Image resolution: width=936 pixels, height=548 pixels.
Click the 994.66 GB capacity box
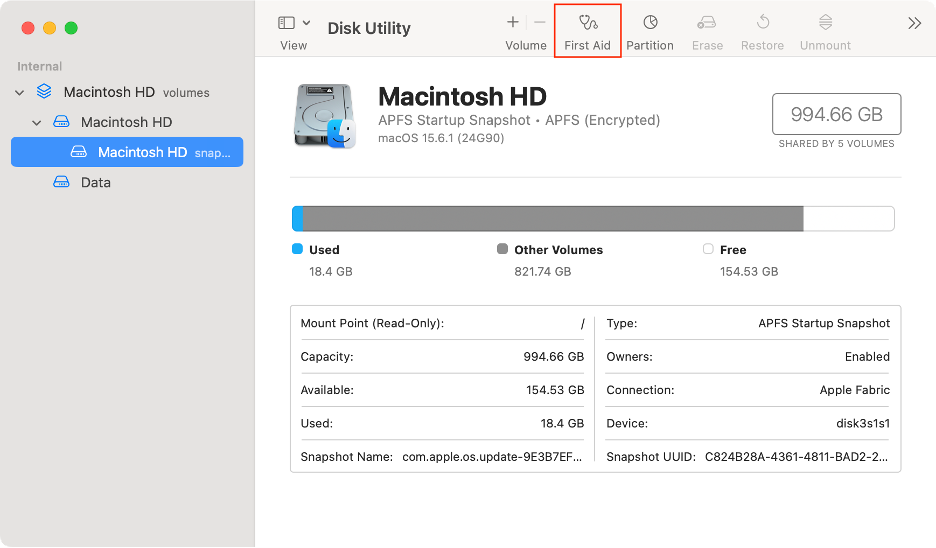(x=836, y=114)
